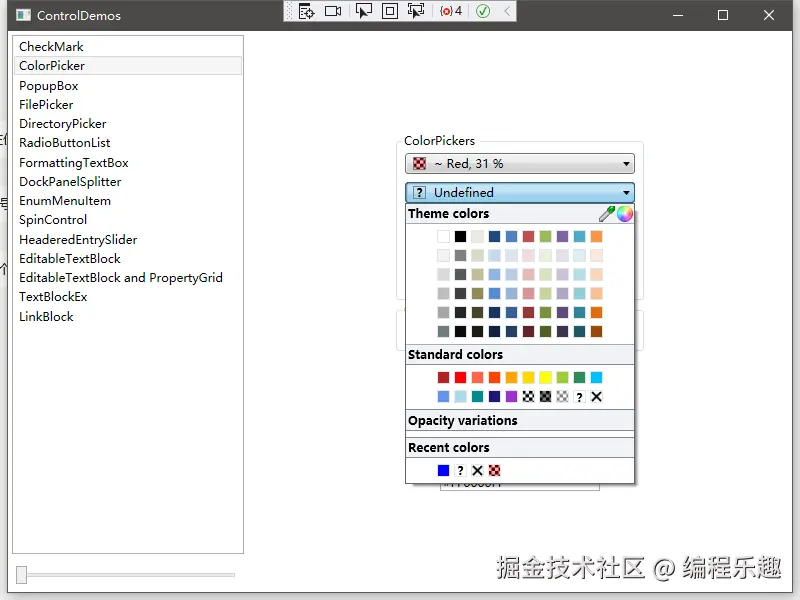Image resolution: width=800 pixels, height=600 pixels.
Task: Collapse the 'Undefined' color picker dropdown
Action: (519, 192)
